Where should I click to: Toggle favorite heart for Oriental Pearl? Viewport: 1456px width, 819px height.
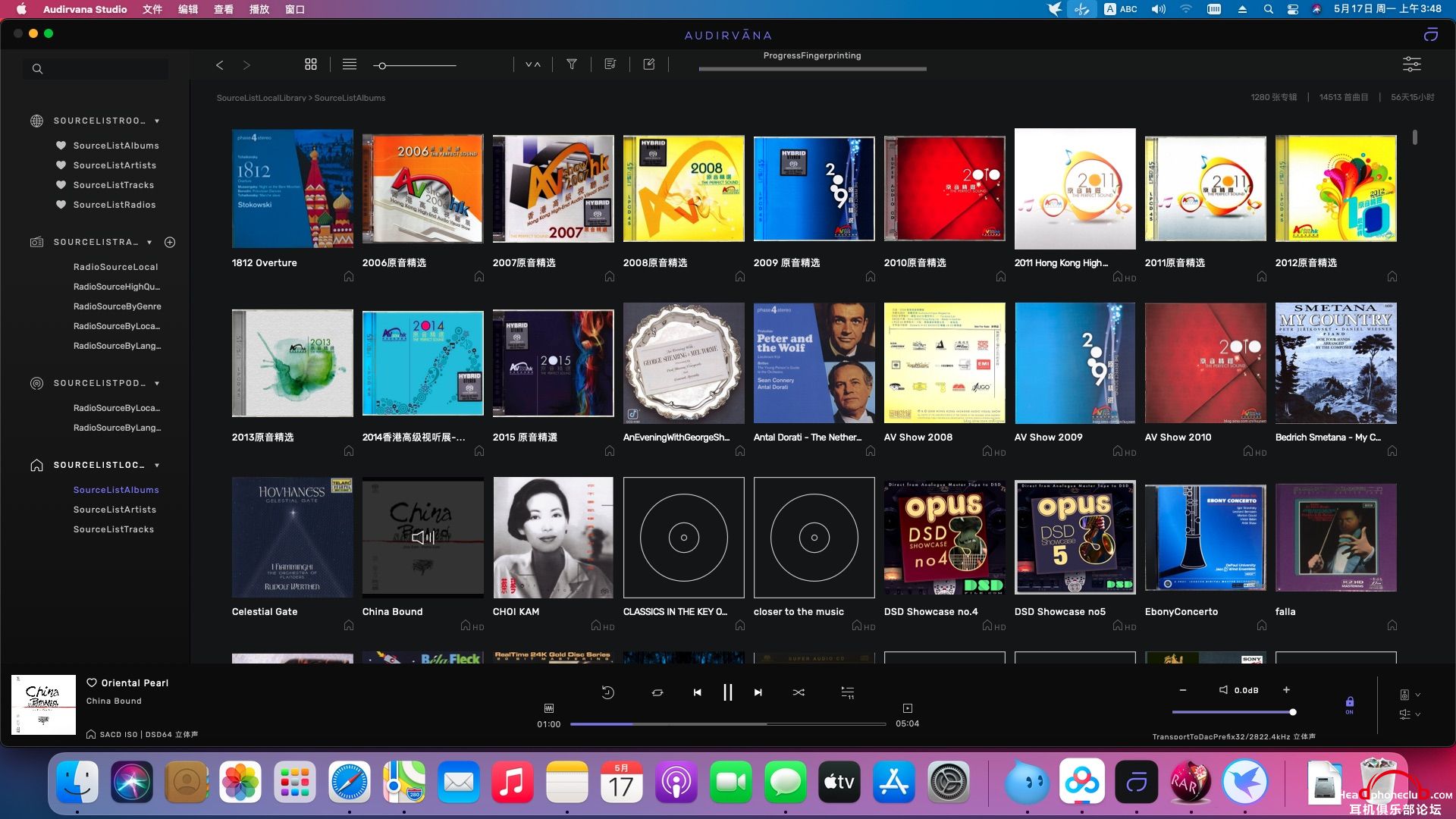pyautogui.click(x=92, y=683)
